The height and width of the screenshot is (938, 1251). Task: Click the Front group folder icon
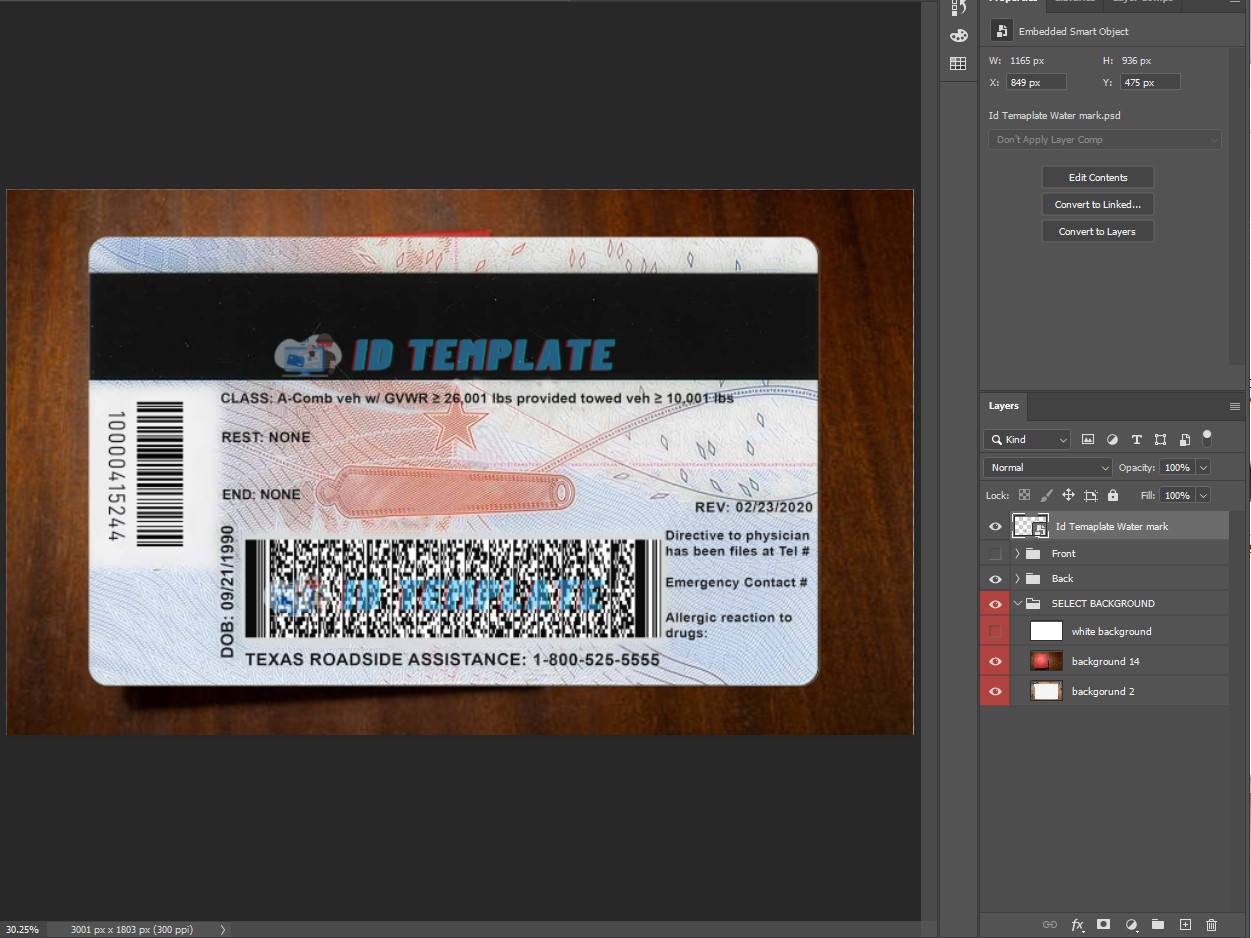pyautogui.click(x=1034, y=553)
